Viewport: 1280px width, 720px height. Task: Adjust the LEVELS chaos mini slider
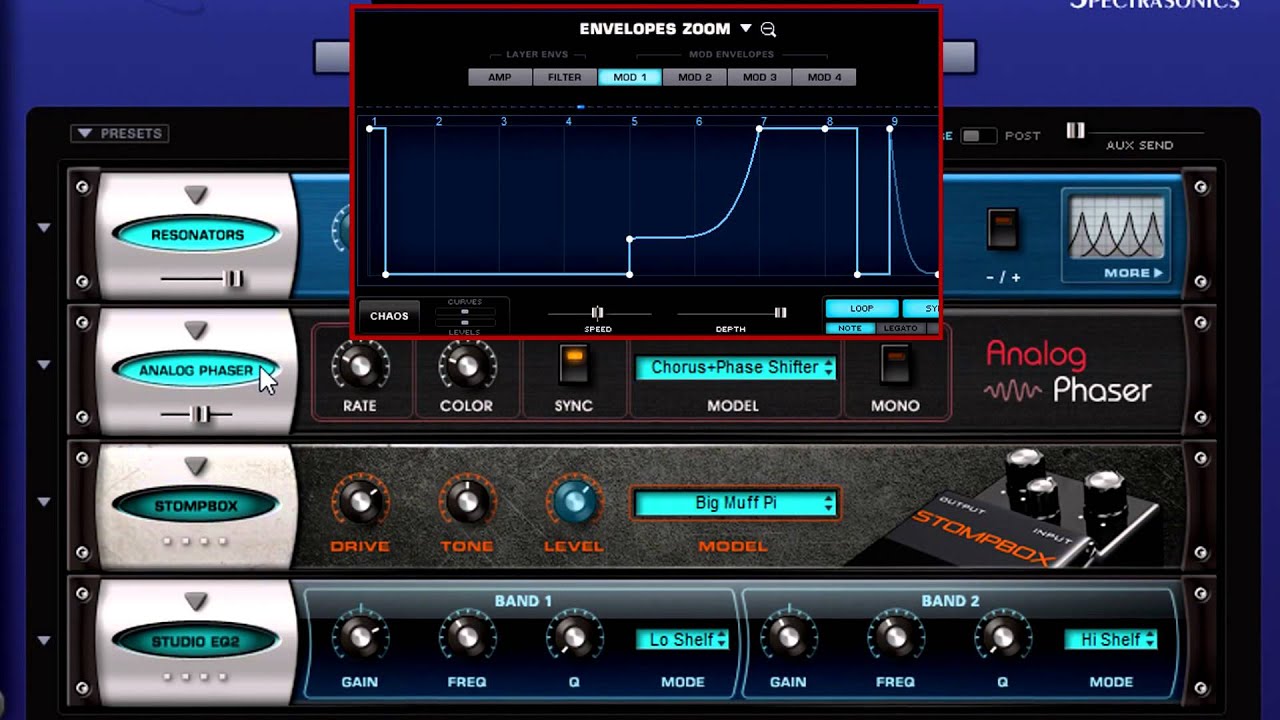pos(464,322)
